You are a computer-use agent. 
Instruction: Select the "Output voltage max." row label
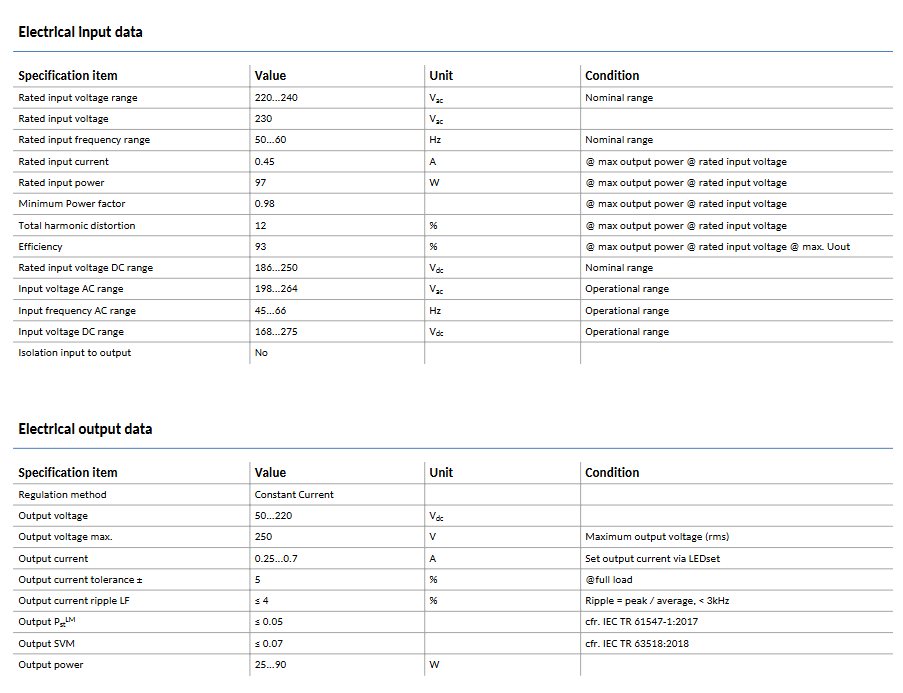coord(65,537)
